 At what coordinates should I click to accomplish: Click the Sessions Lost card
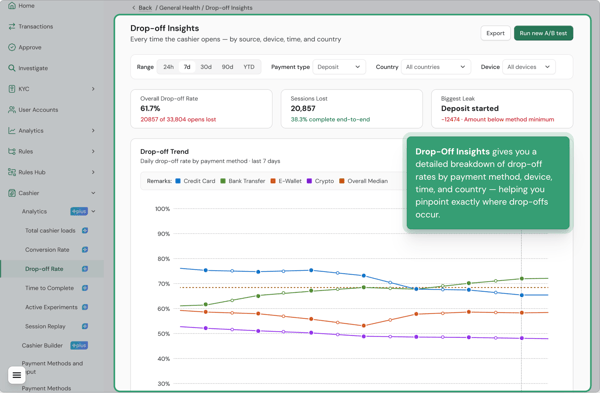[352, 109]
